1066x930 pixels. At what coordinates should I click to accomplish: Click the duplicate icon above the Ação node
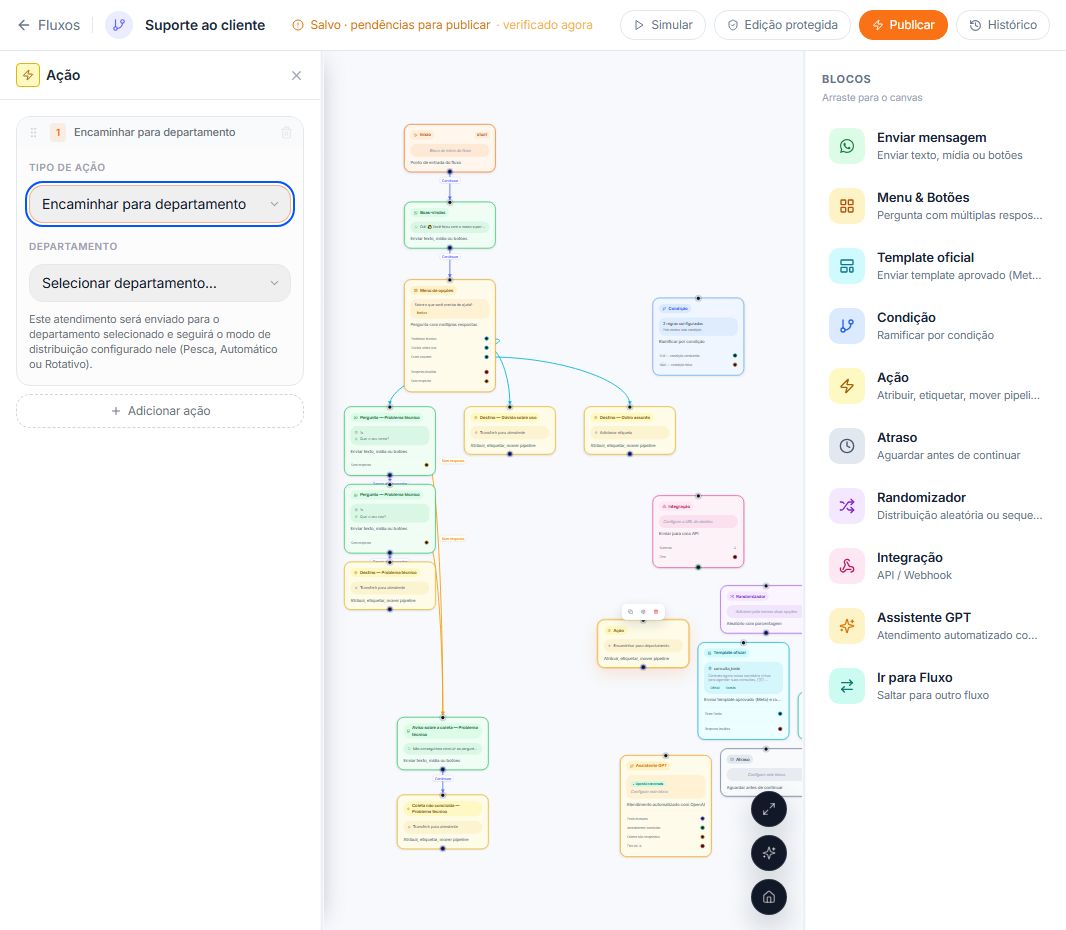630,612
